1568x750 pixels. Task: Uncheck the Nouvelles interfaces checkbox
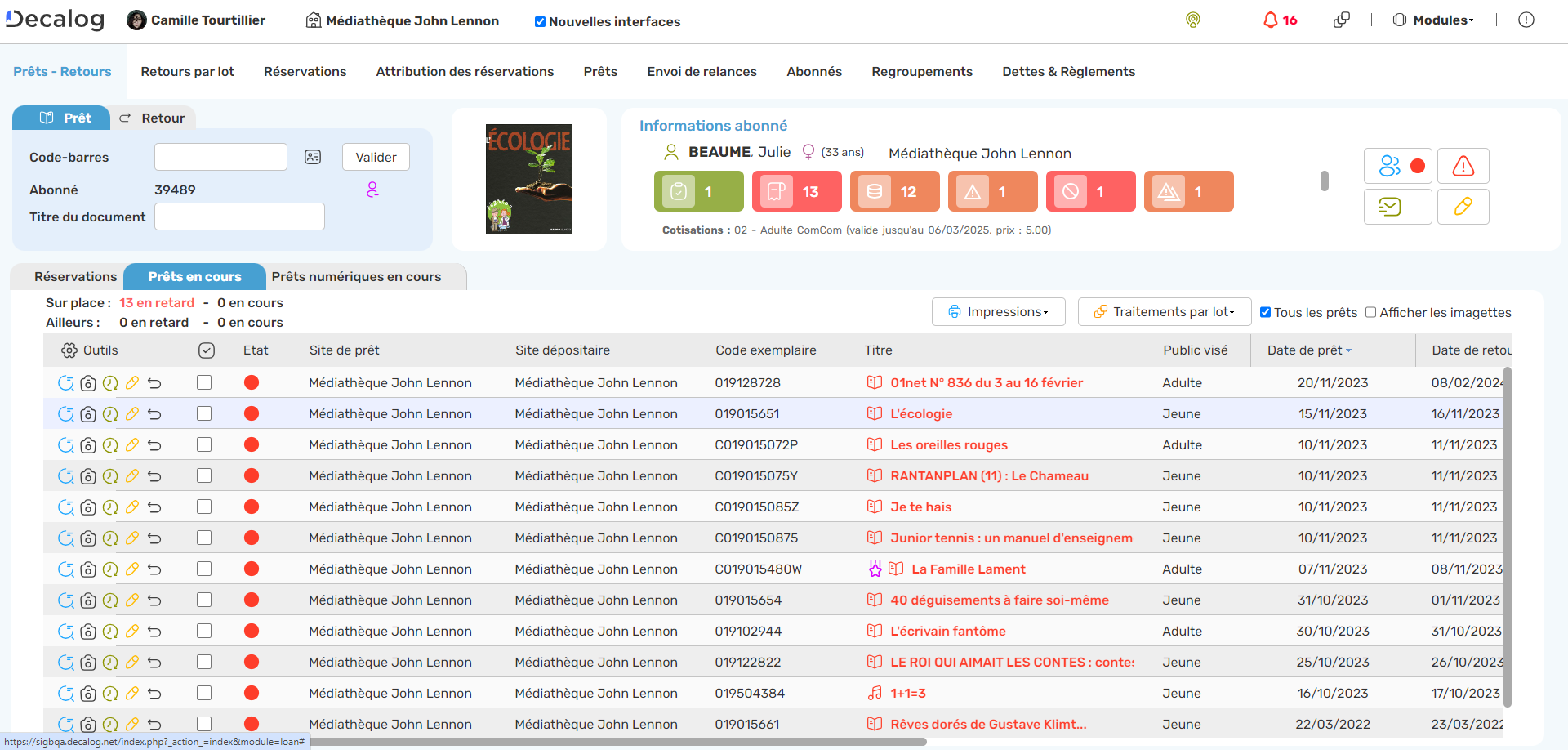click(540, 22)
